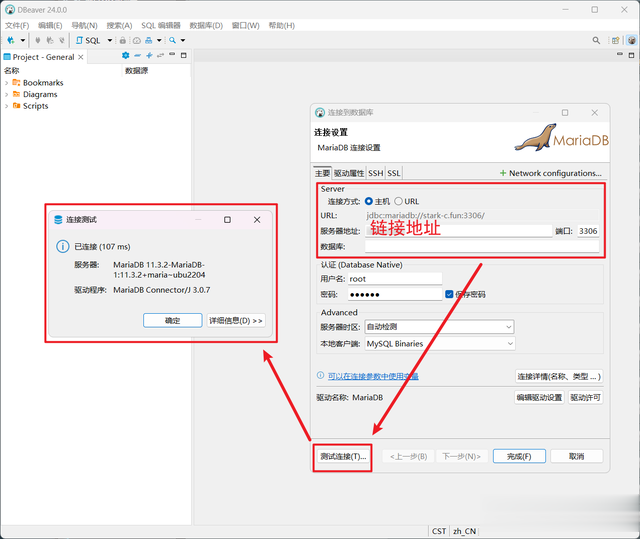Select the DBeaver perspective icon
The height and width of the screenshot is (539, 640).
(x=631, y=40)
